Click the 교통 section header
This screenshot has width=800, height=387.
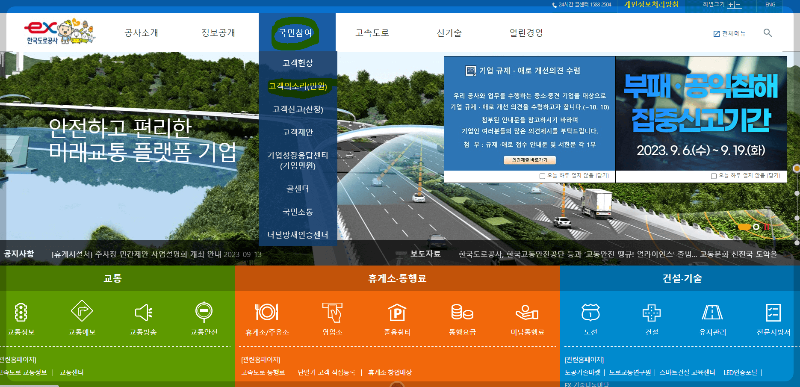point(113,279)
